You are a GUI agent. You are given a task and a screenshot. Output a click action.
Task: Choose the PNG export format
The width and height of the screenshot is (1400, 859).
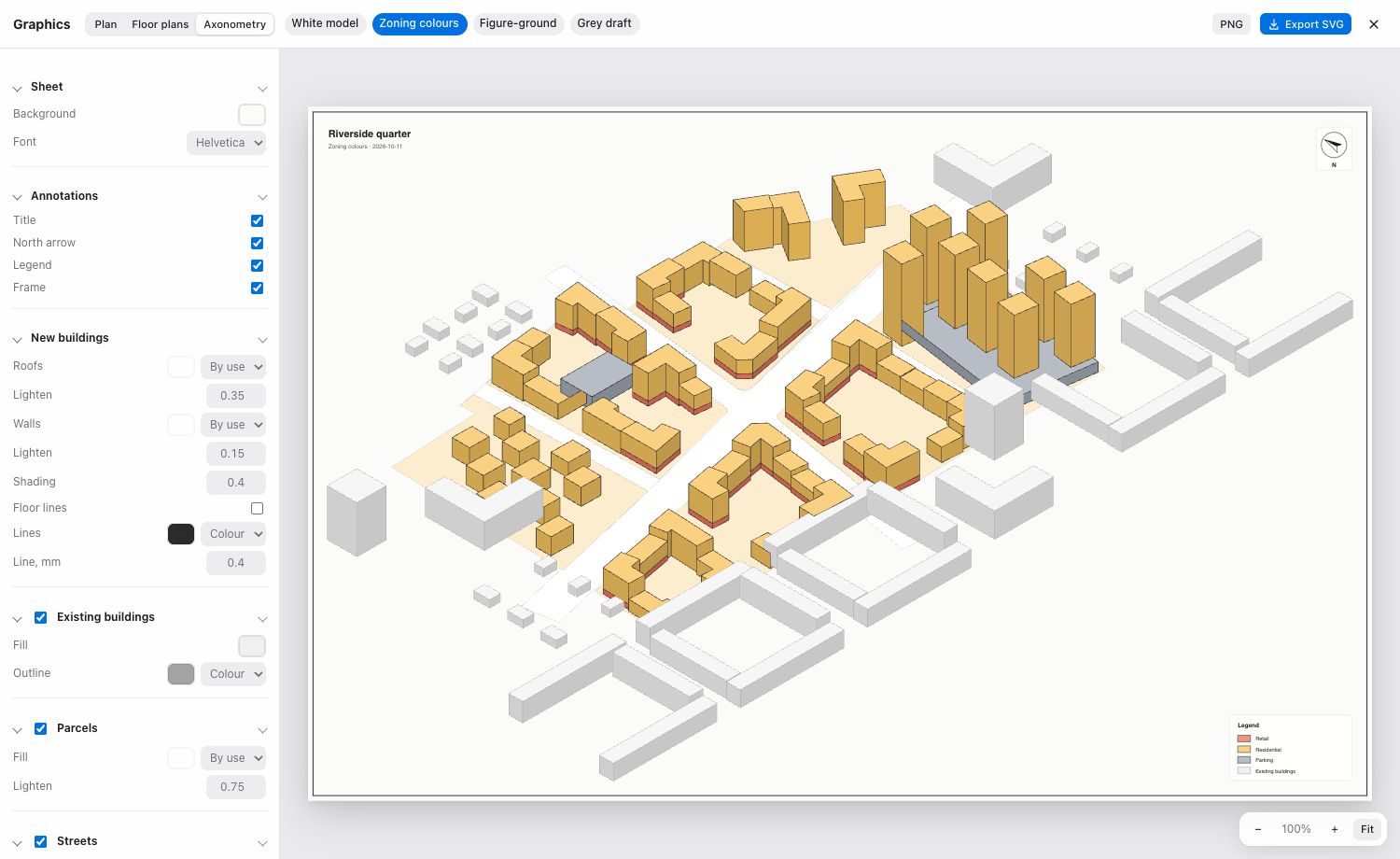pyautogui.click(x=1231, y=24)
